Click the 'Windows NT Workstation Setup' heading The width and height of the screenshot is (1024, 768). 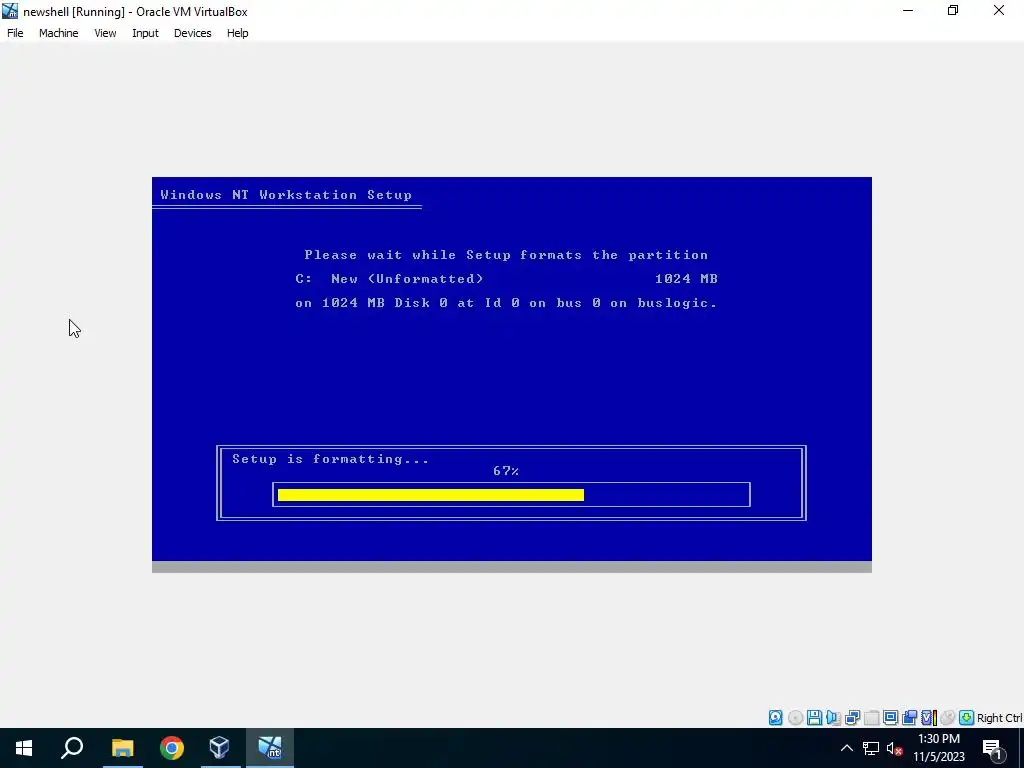pos(286,195)
